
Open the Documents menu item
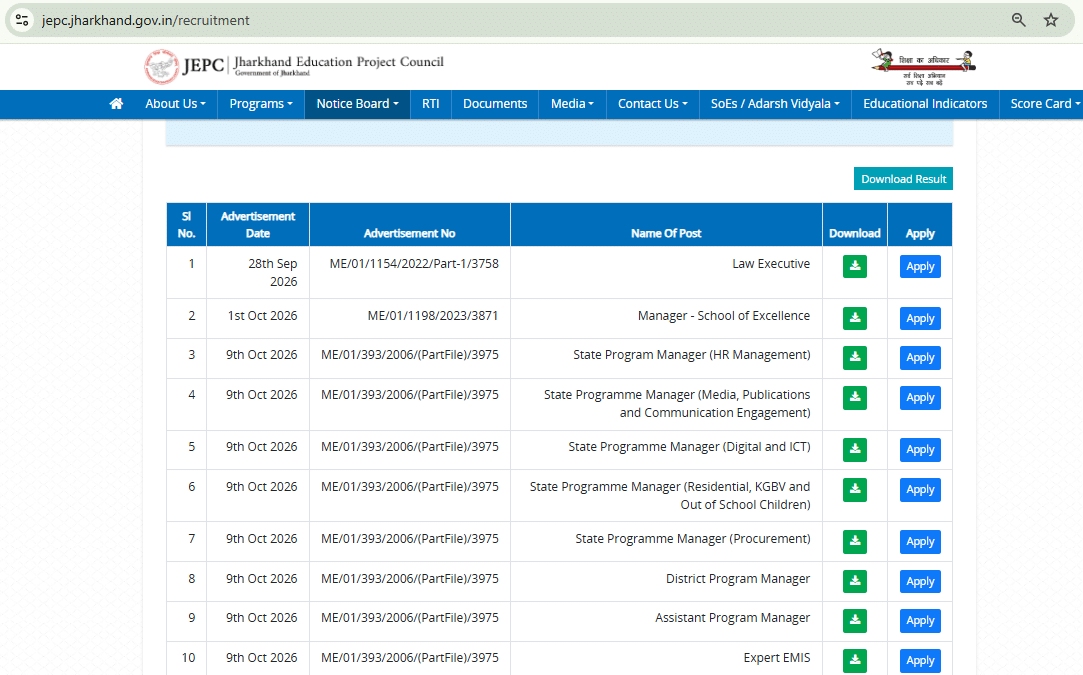(x=495, y=104)
